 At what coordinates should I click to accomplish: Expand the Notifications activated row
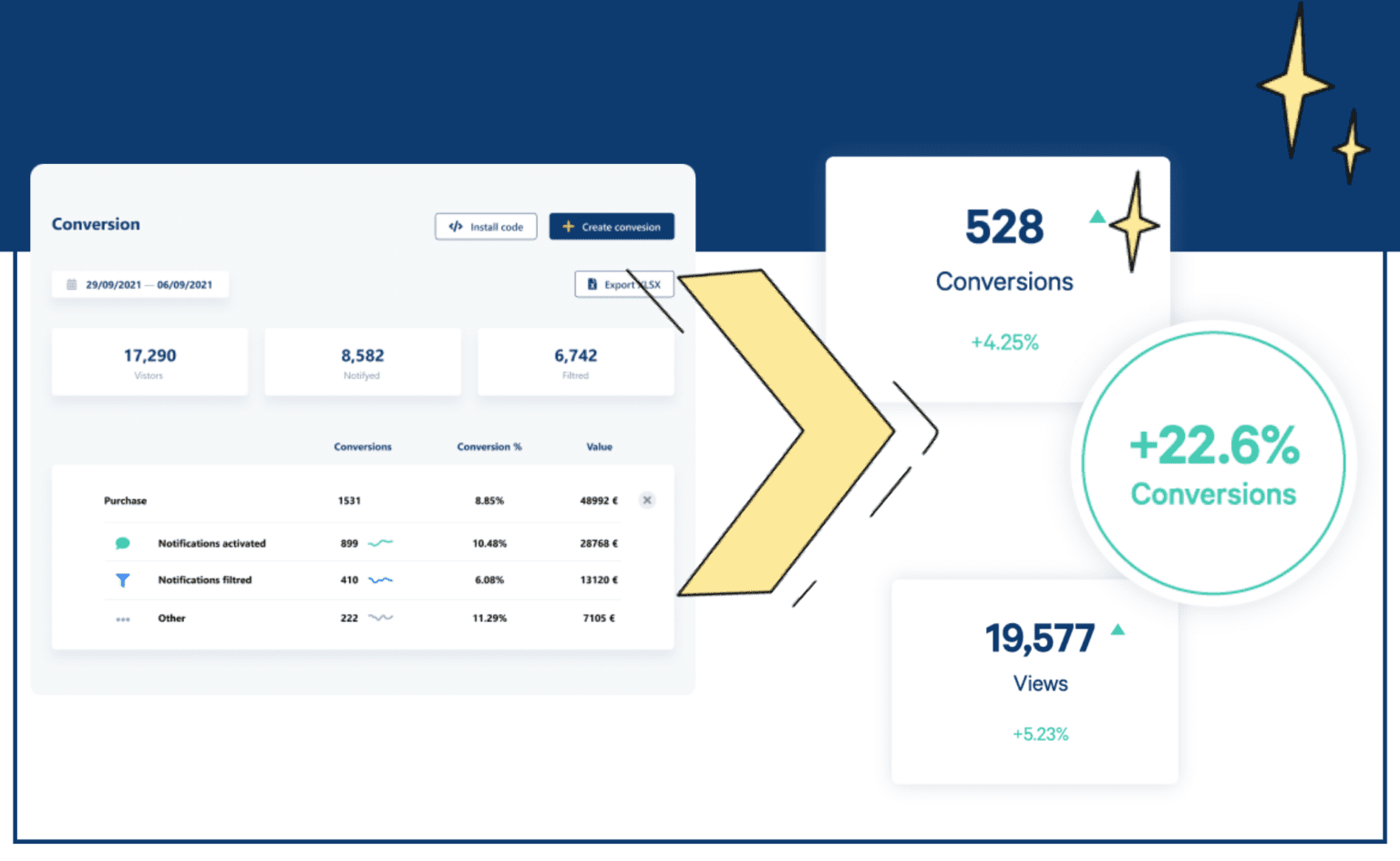coord(211,542)
